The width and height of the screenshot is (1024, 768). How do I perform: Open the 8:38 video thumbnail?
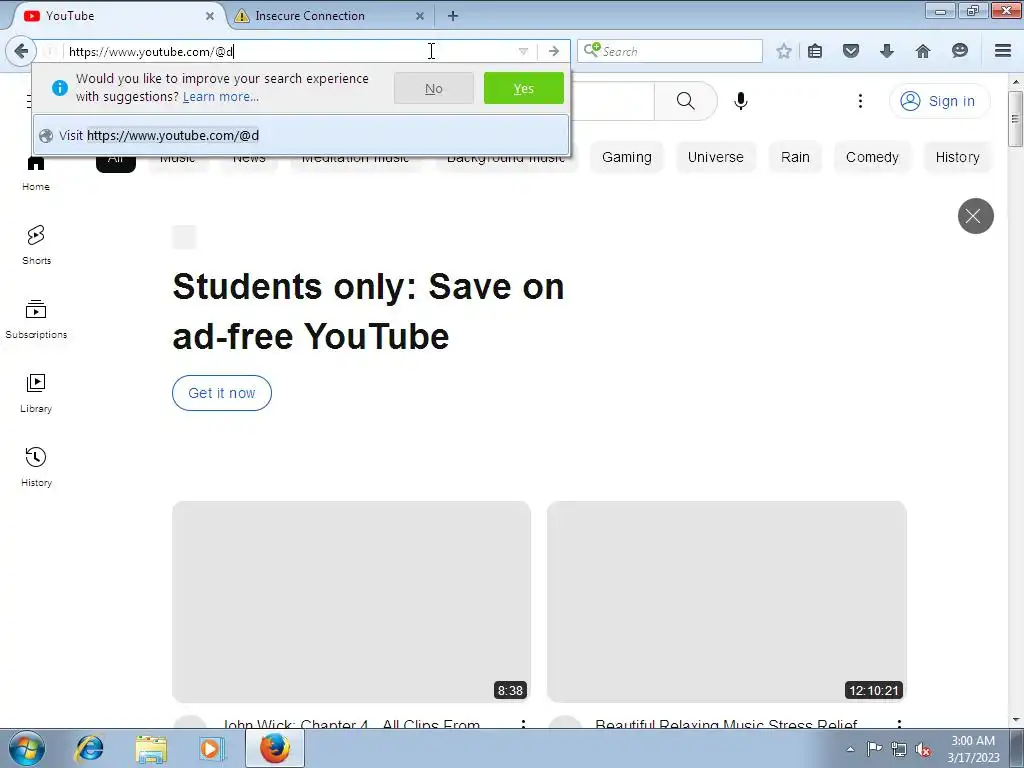351,601
